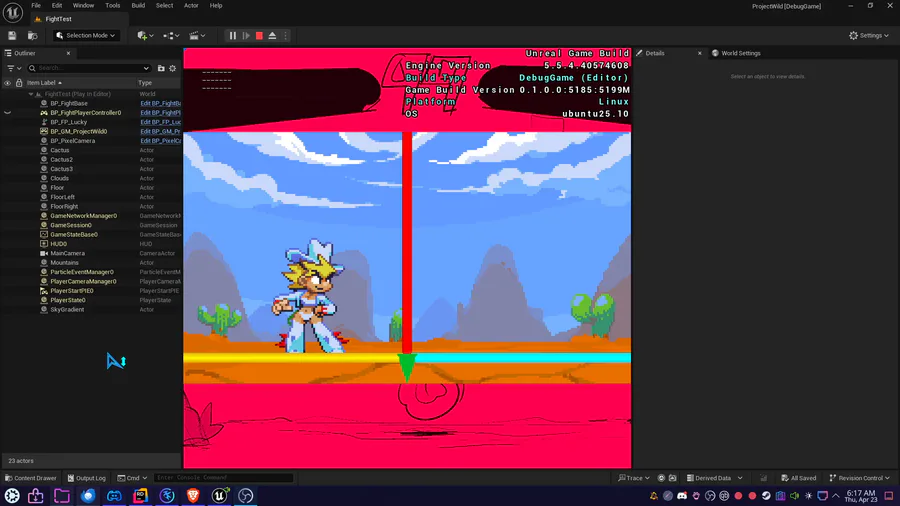Select the HUD0 row in the Outliner

coord(59,244)
